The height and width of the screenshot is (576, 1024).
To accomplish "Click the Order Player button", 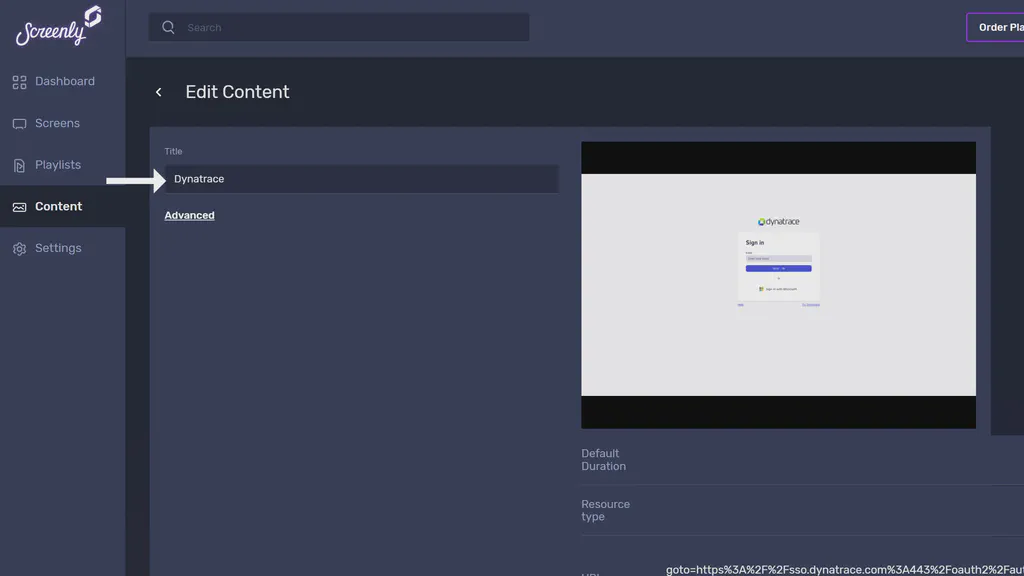I will (1000, 27).
